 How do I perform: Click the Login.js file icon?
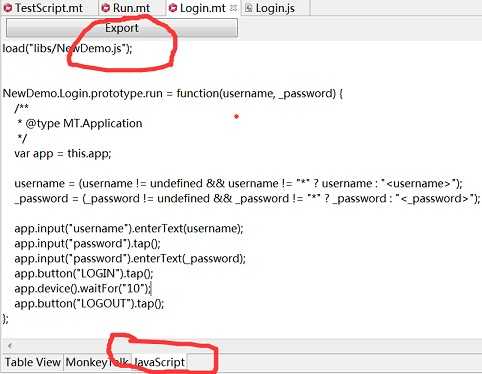[248, 8]
